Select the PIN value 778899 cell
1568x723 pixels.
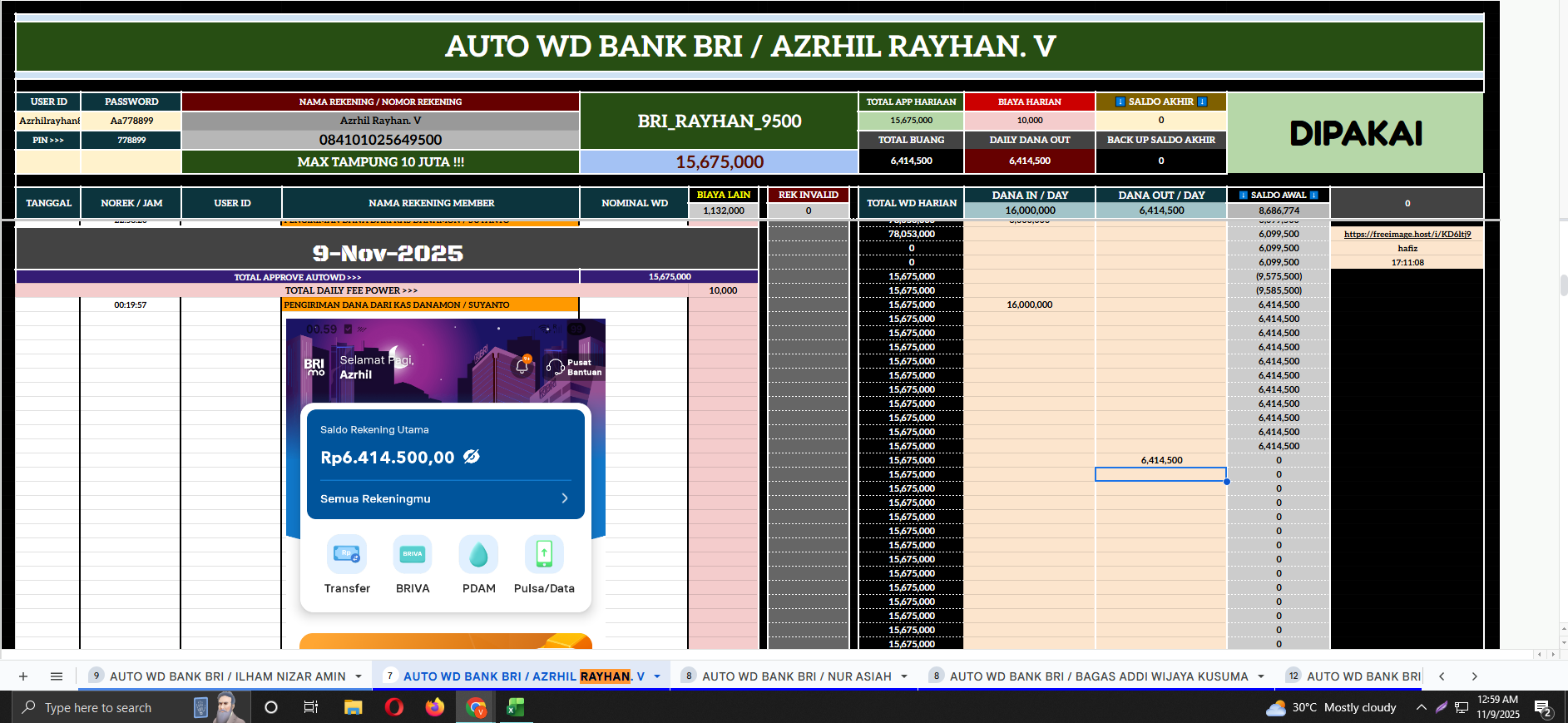tap(131, 140)
